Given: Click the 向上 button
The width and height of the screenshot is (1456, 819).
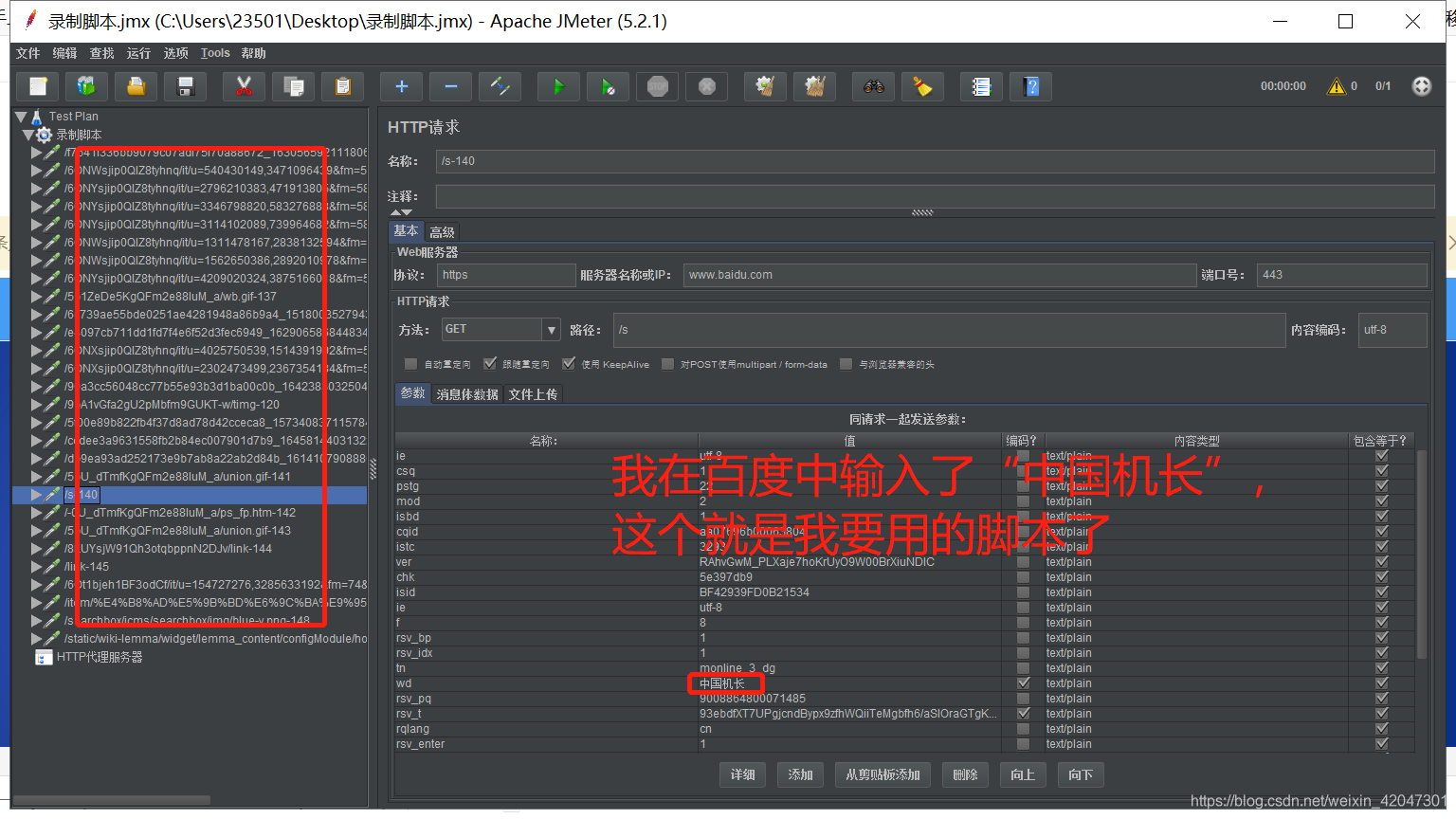Looking at the screenshot, I should click(1023, 774).
